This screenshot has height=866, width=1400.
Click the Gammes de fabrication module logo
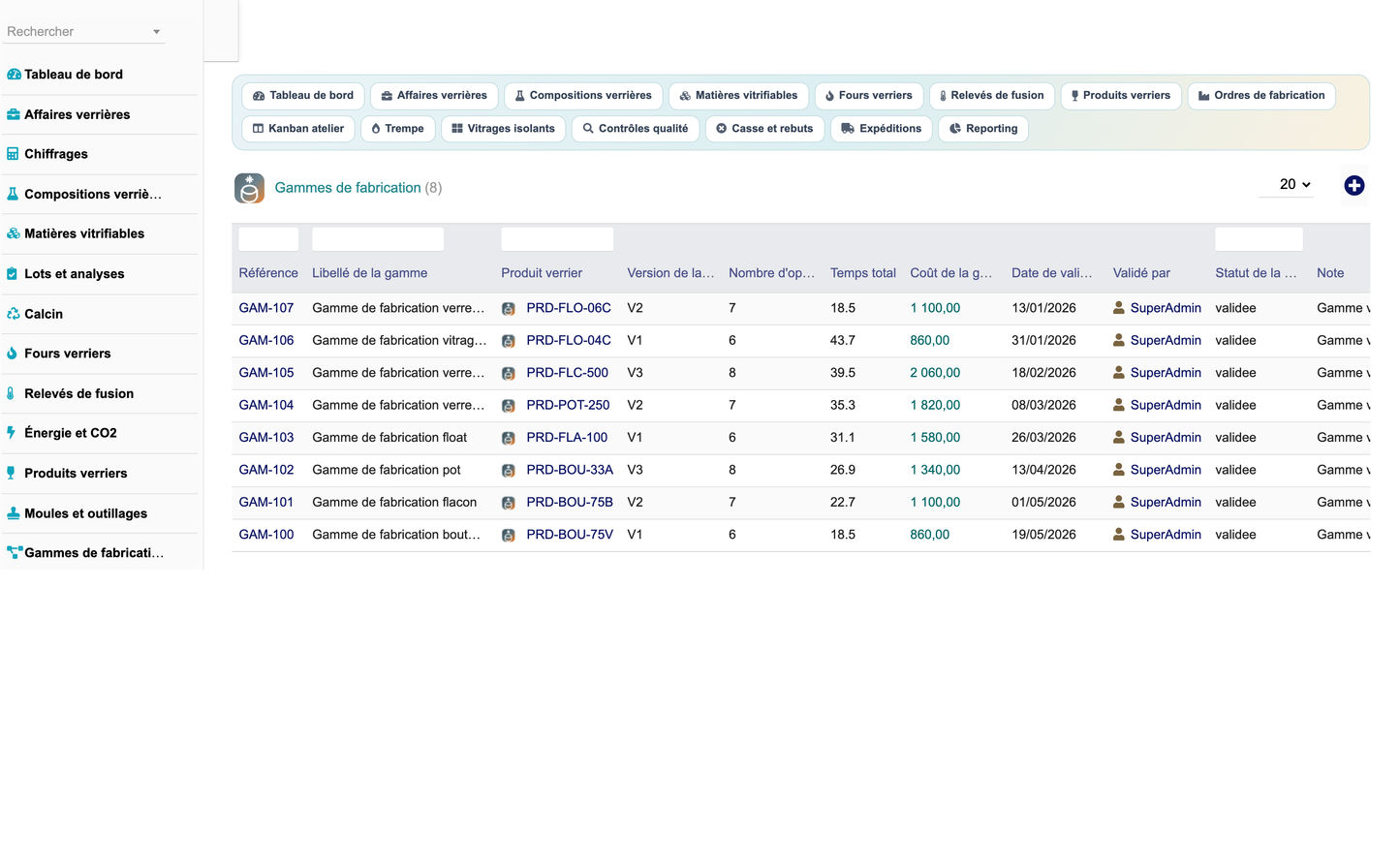click(x=250, y=188)
